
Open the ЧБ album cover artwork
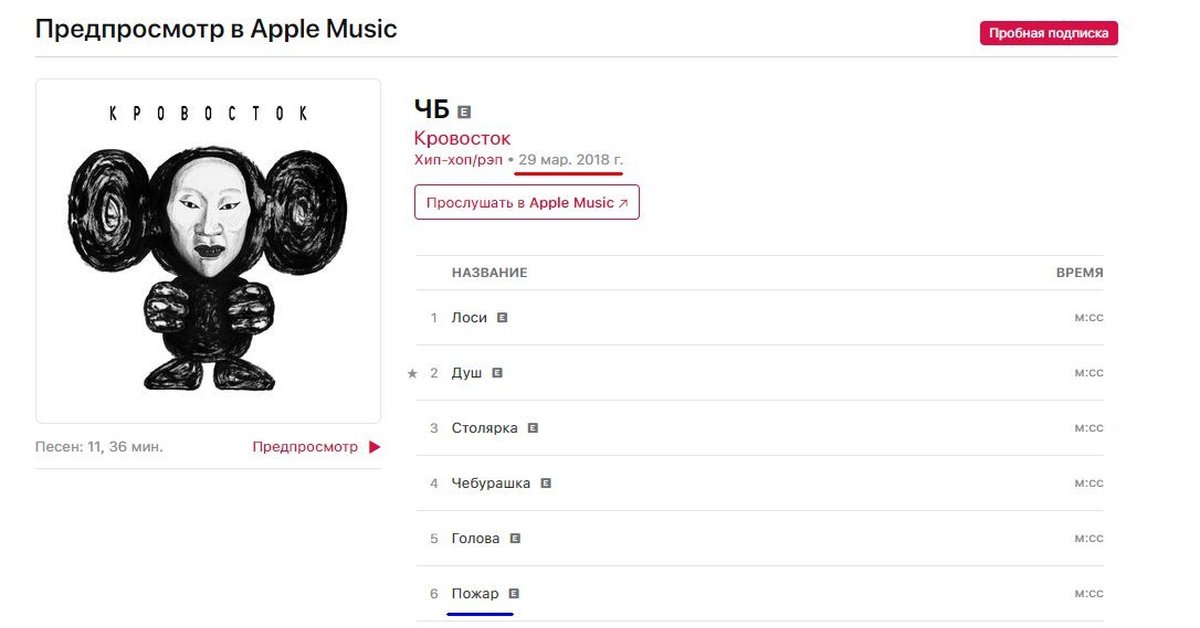[x=208, y=251]
